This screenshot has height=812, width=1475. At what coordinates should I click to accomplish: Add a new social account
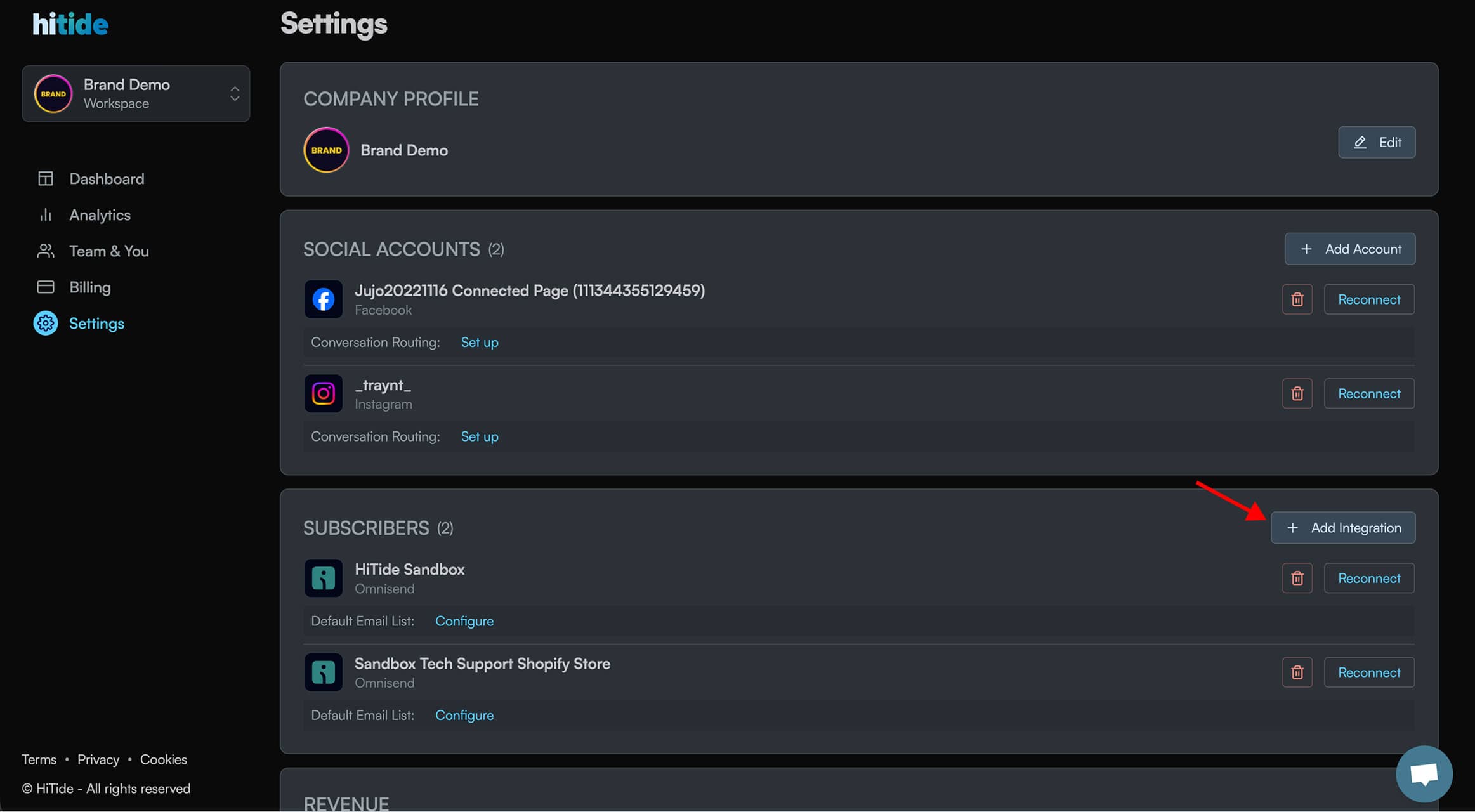pyautogui.click(x=1349, y=249)
